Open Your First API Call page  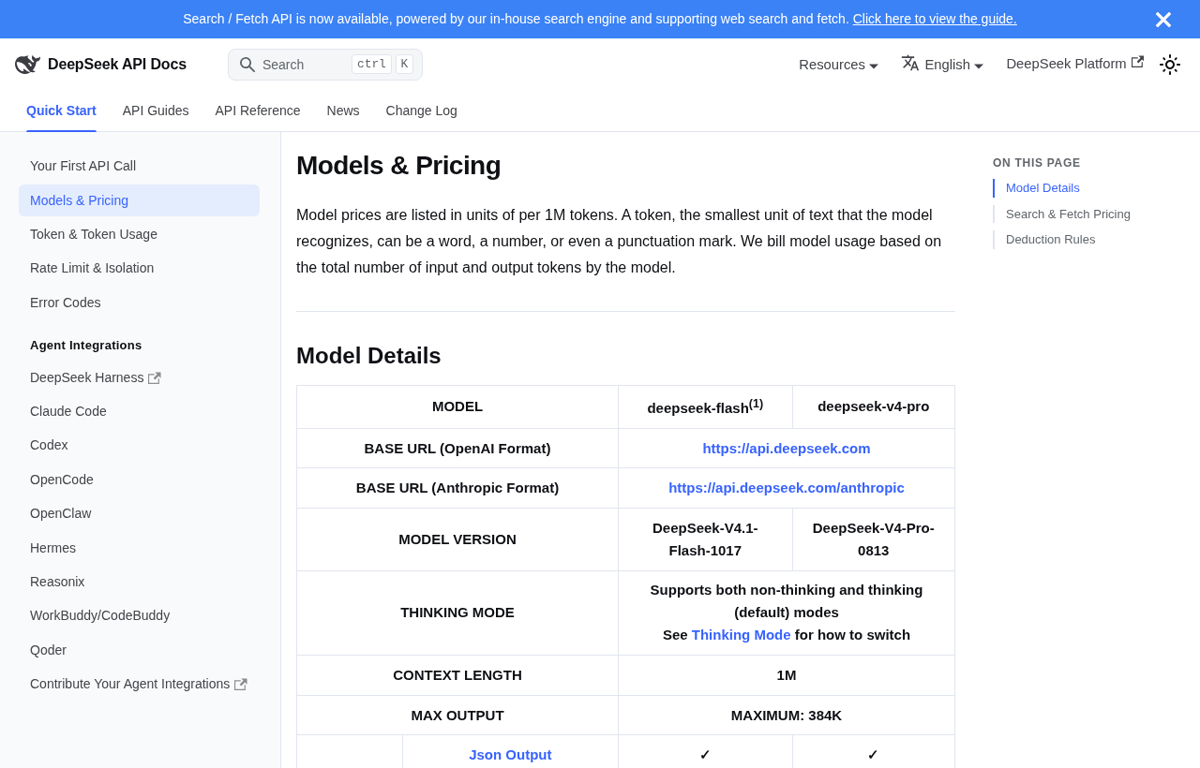(139, 166)
